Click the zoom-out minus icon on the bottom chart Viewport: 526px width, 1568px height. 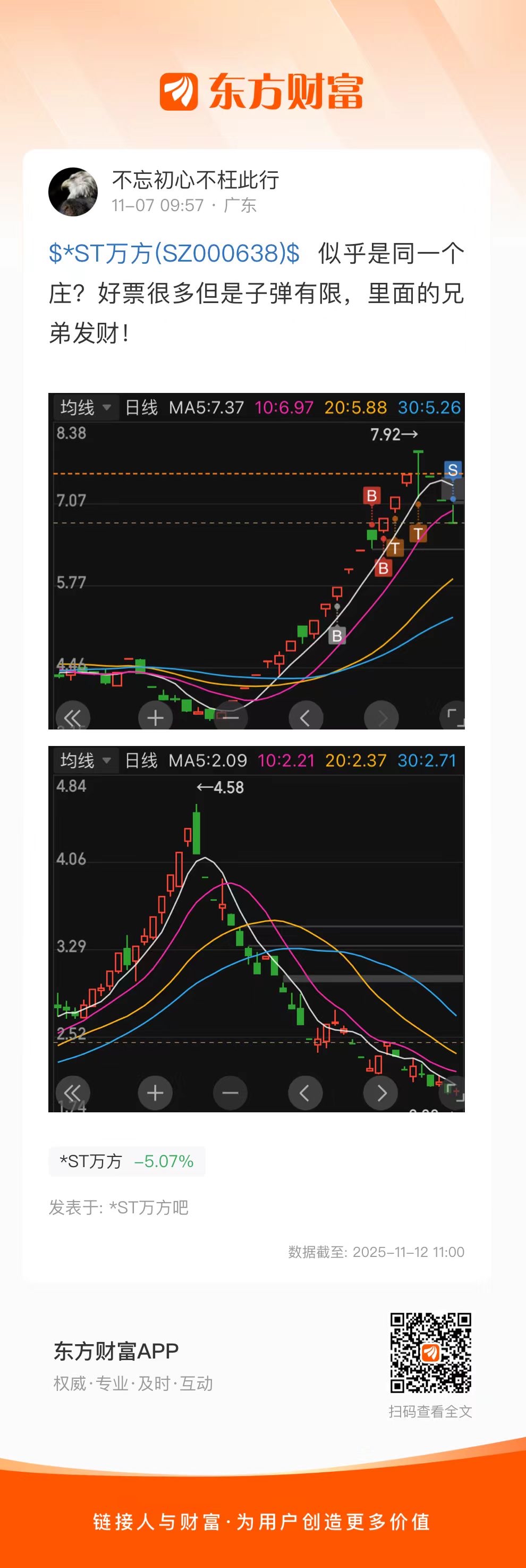point(231,1093)
